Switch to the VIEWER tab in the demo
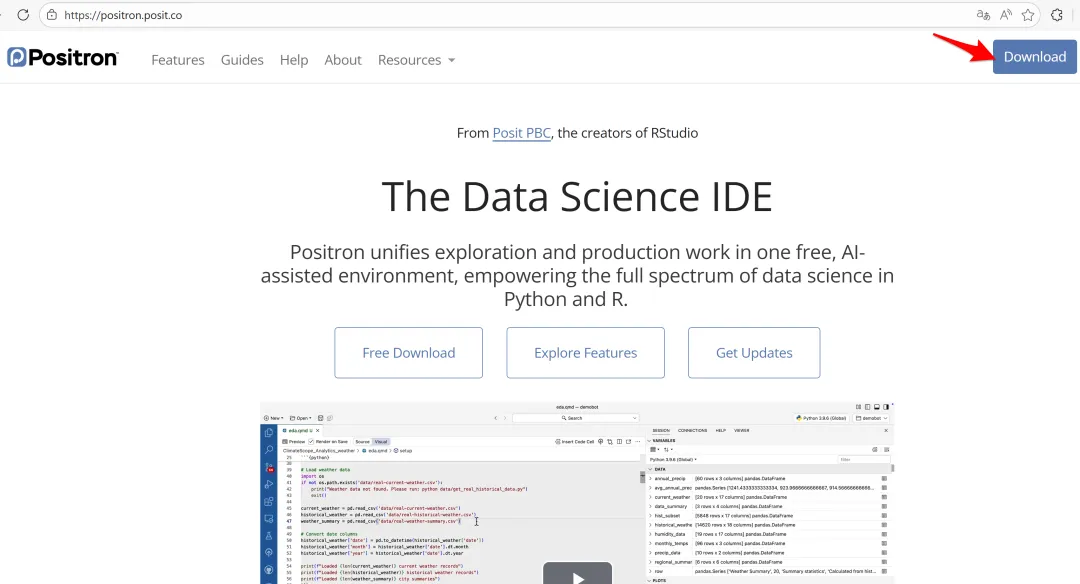This screenshot has height=584, width=1080. point(742,430)
